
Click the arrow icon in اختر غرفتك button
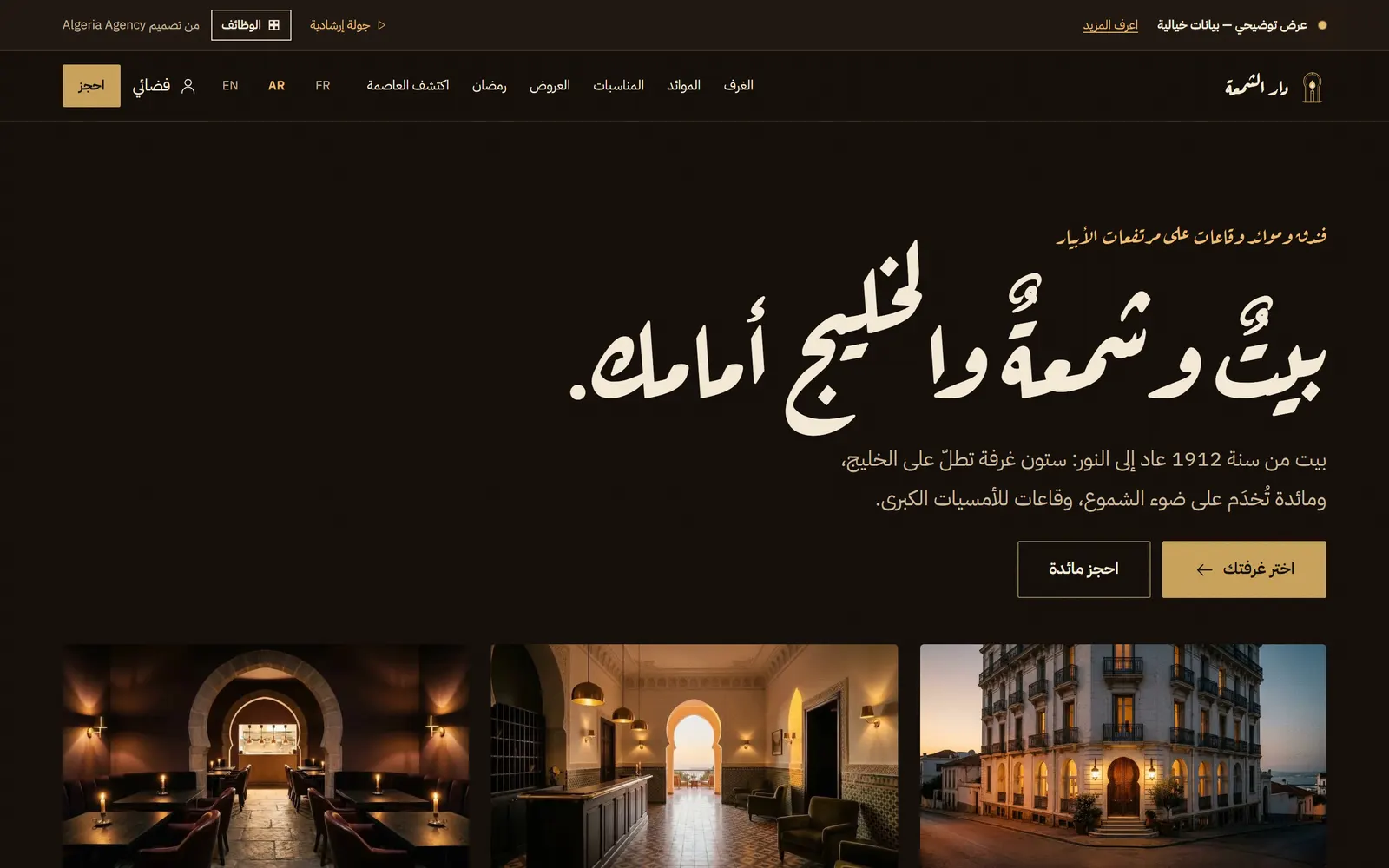1204,569
